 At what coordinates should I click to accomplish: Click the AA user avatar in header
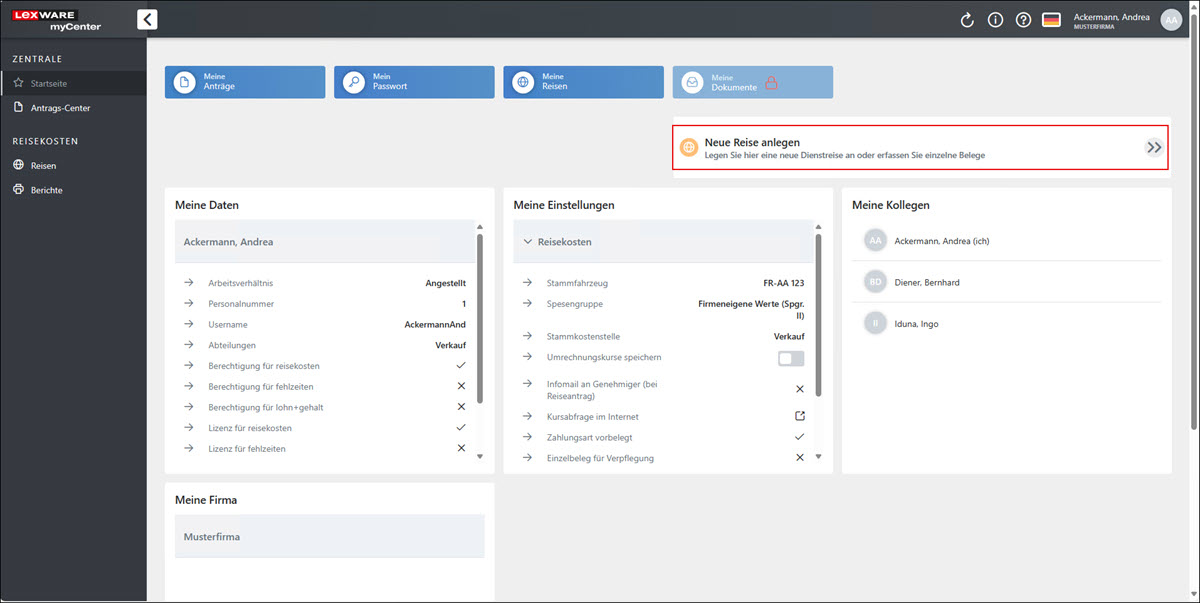[1170, 20]
